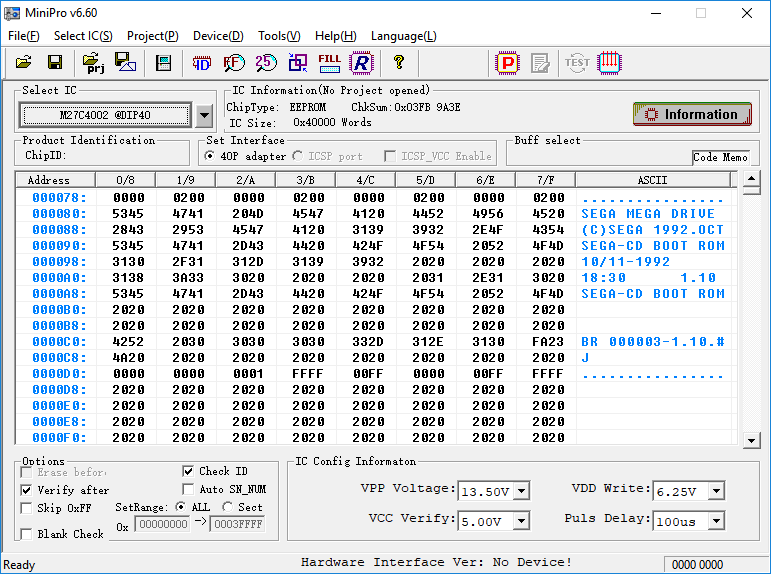Click the Read chip R icon
Screen dimensions: 772x574
click(x=360, y=63)
